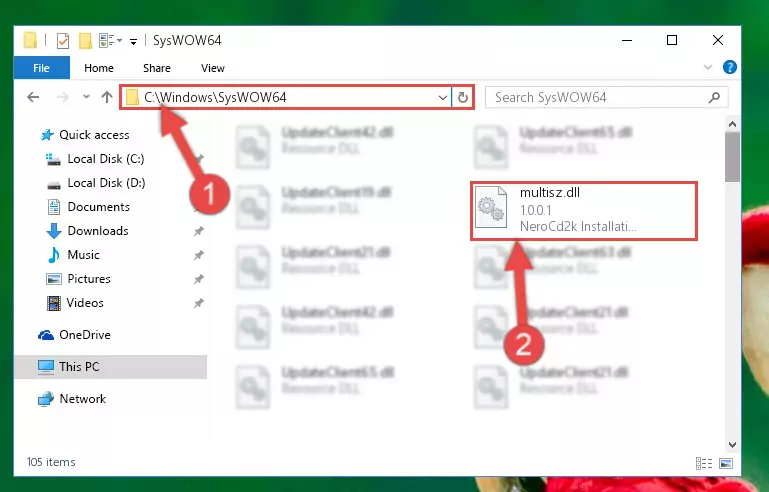Viewport: 769px width, 492px height.
Task: Open Music folder in navigation pane
Action: coord(74,255)
